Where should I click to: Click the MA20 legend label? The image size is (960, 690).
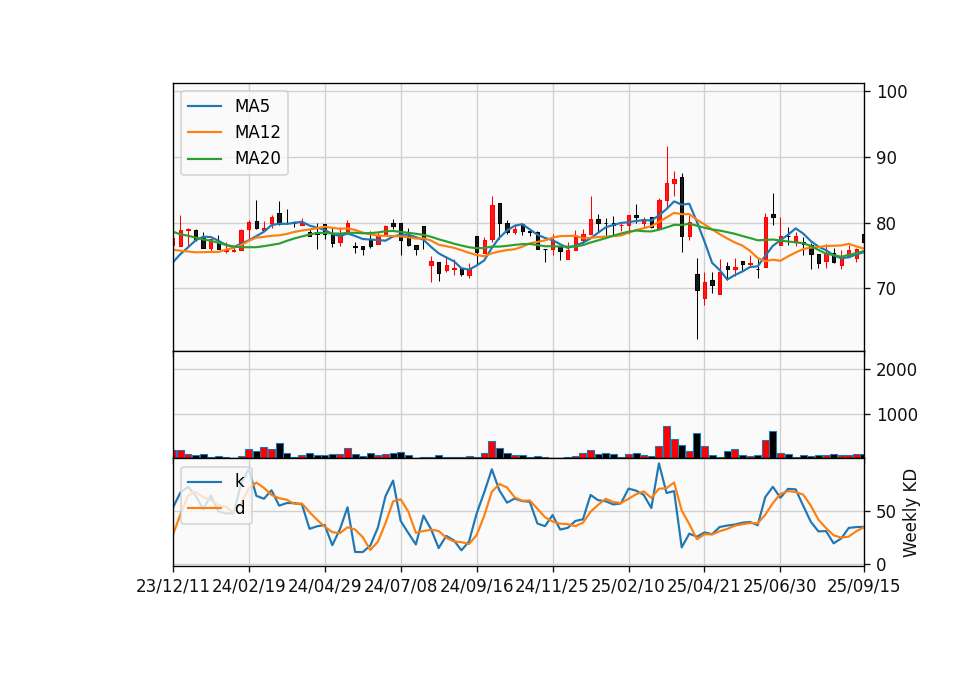[x=257, y=158]
